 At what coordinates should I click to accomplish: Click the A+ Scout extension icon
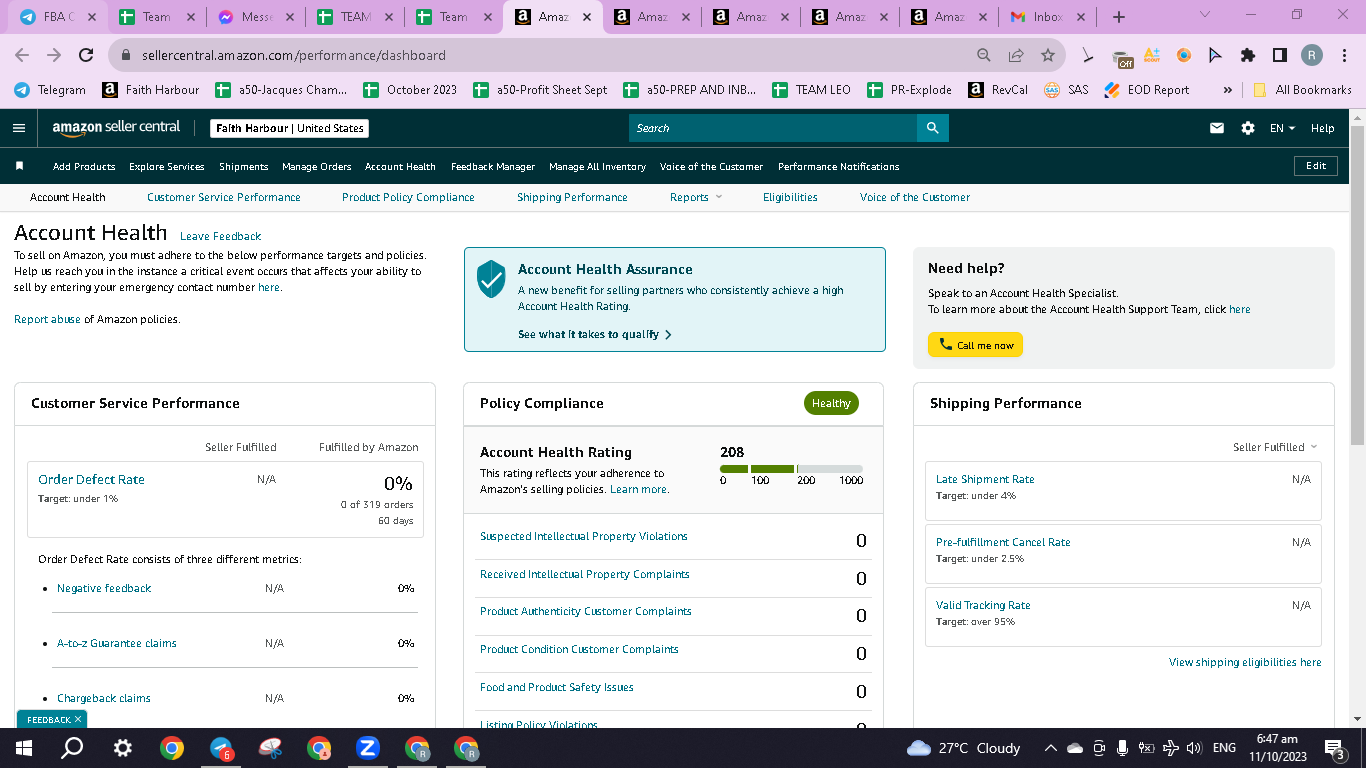tap(1152, 56)
